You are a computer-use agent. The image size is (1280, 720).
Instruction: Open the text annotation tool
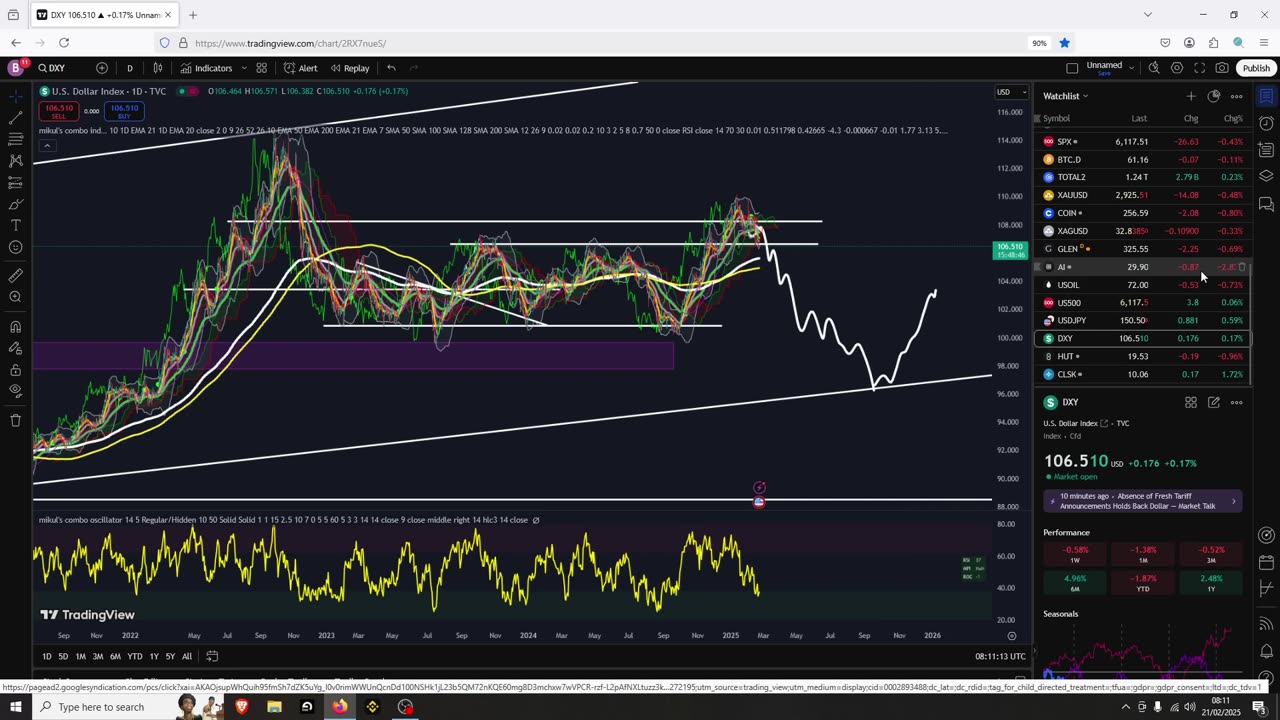coord(16,226)
